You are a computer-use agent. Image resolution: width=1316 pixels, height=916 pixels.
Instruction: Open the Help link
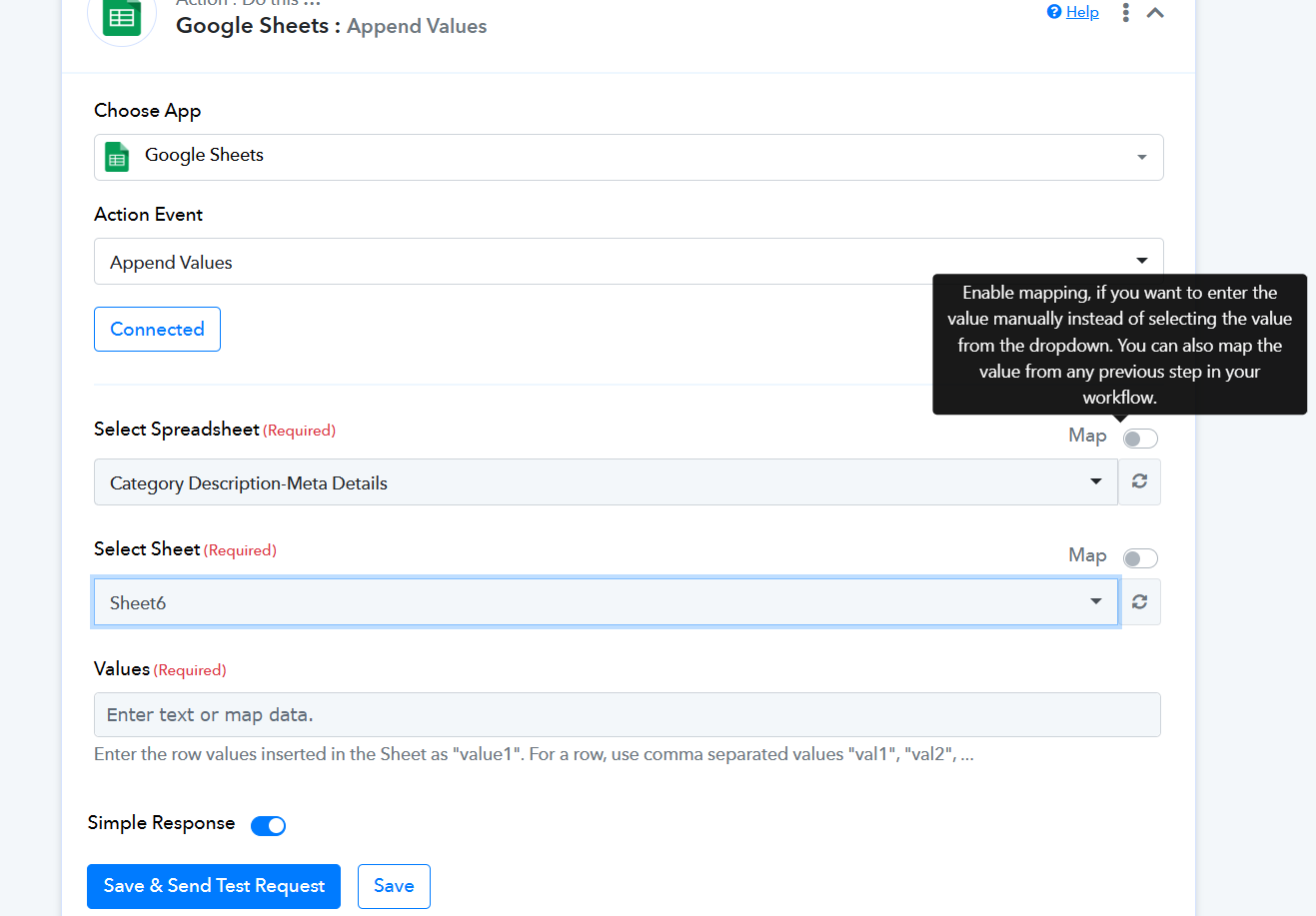(1082, 12)
